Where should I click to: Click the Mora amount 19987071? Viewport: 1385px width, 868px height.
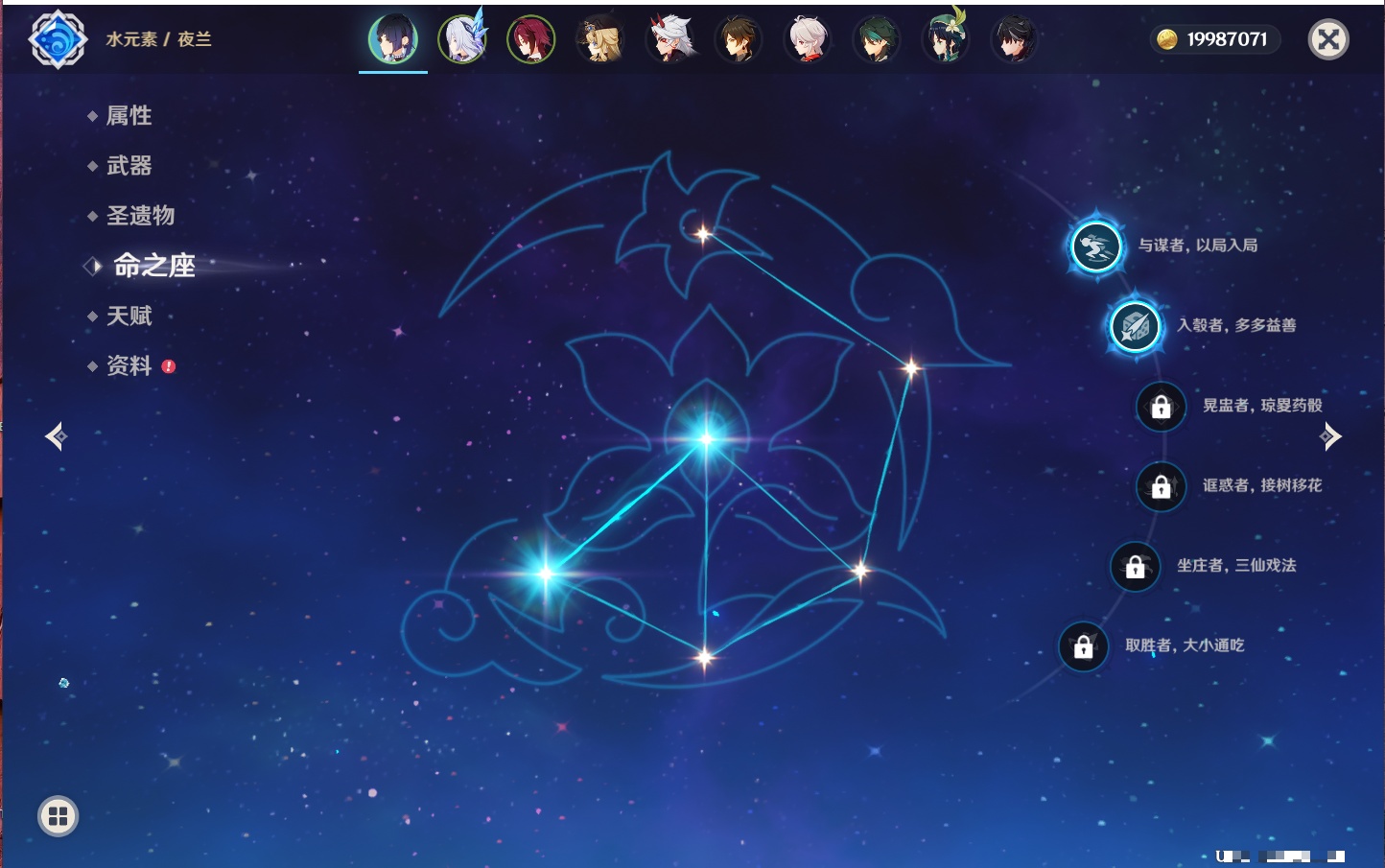1227,39
